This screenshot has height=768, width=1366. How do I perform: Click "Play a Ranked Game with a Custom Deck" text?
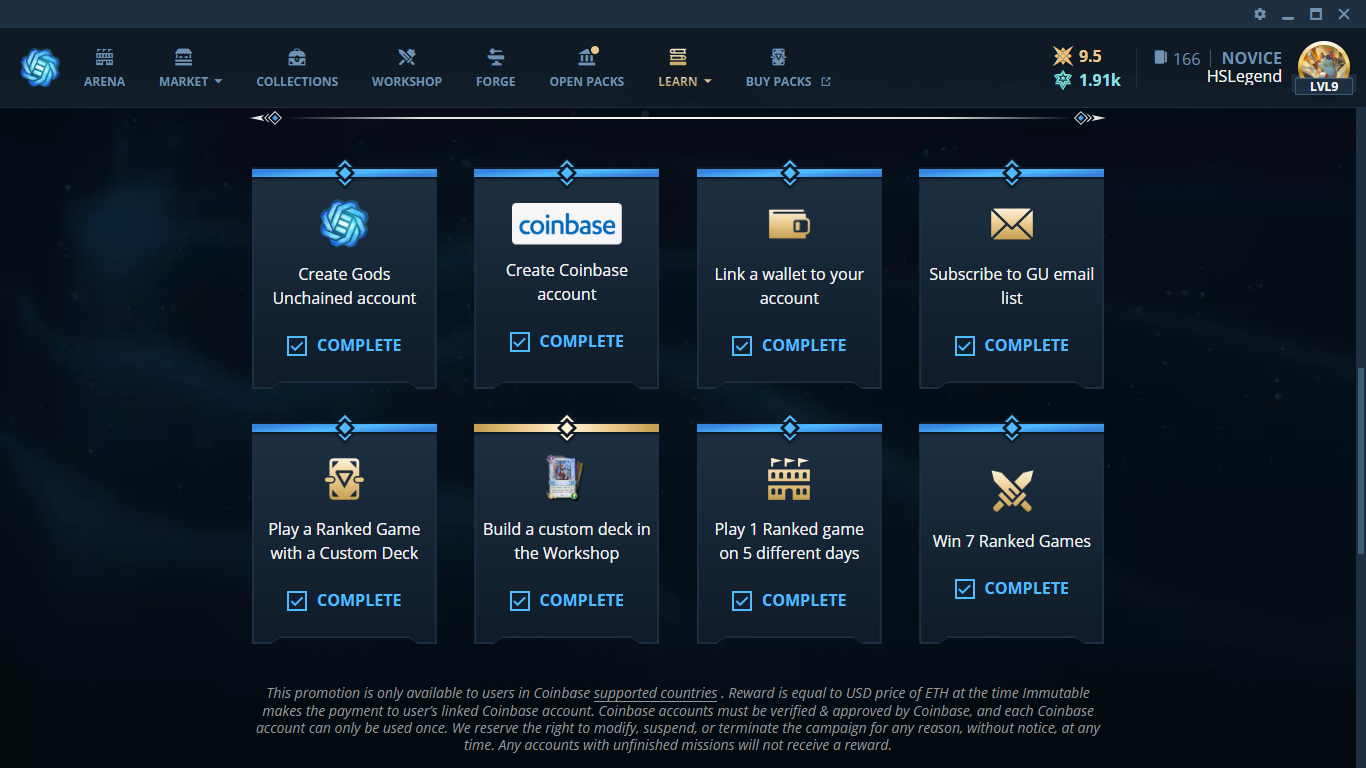point(344,541)
